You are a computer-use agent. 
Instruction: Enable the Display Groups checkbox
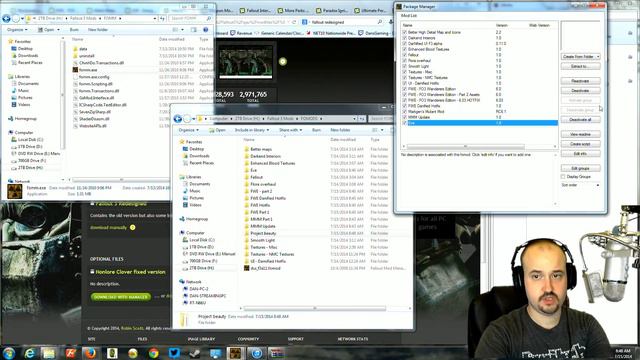tap(563, 177)
